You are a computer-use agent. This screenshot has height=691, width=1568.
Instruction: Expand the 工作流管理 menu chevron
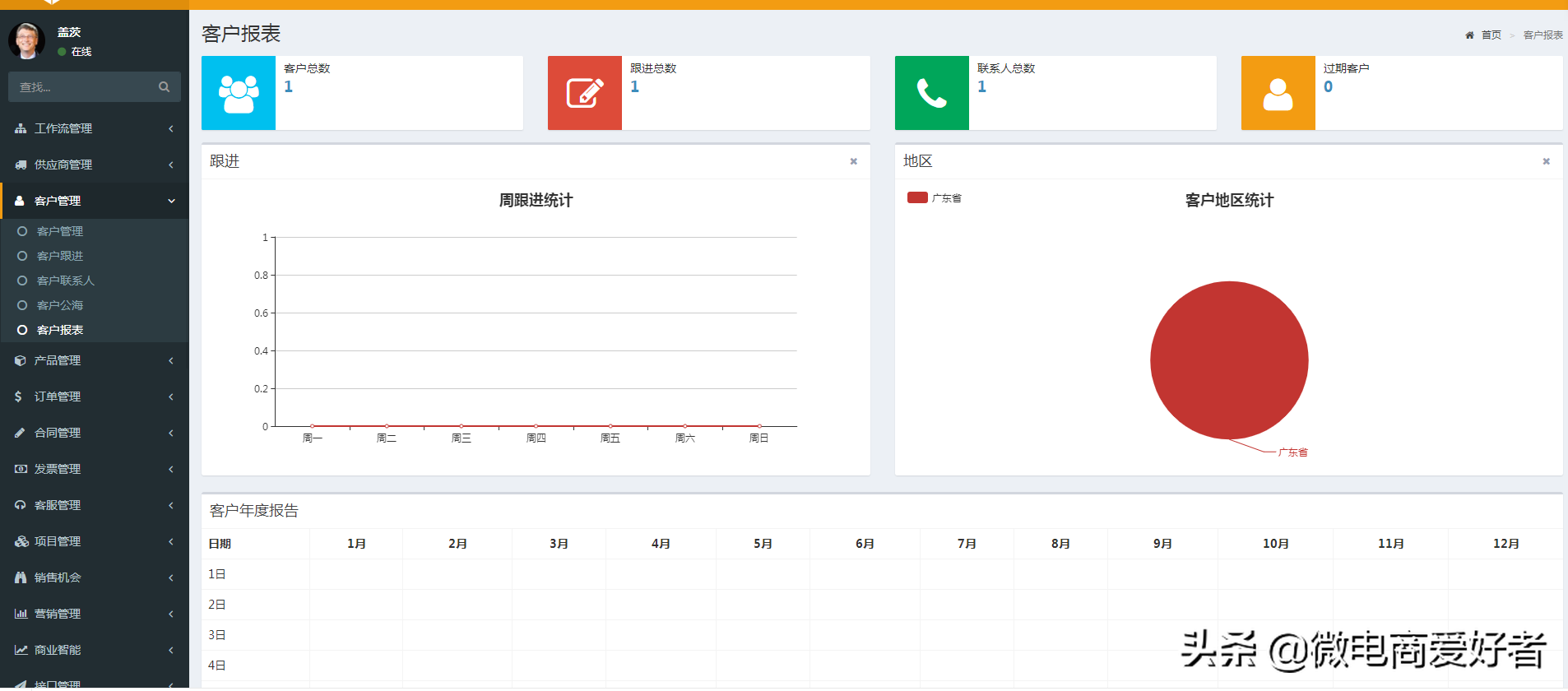pos(171,128)
